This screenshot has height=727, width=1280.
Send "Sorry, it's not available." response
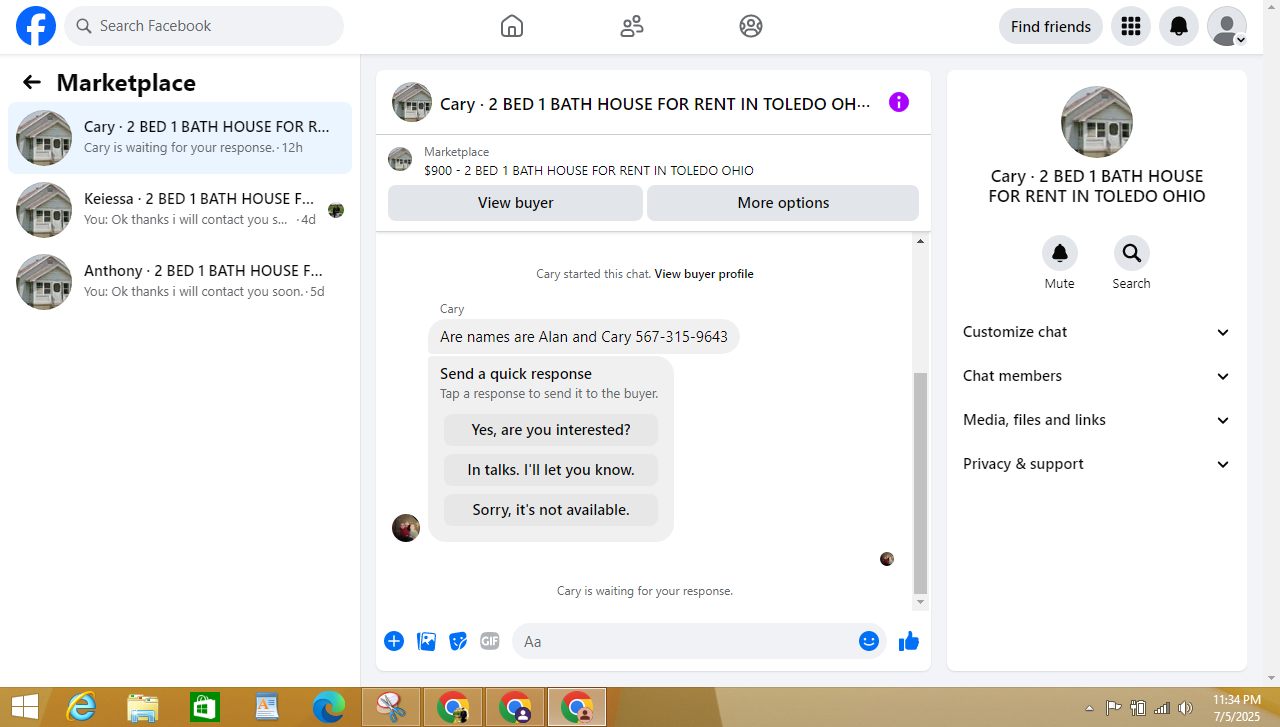coord(551,510)
